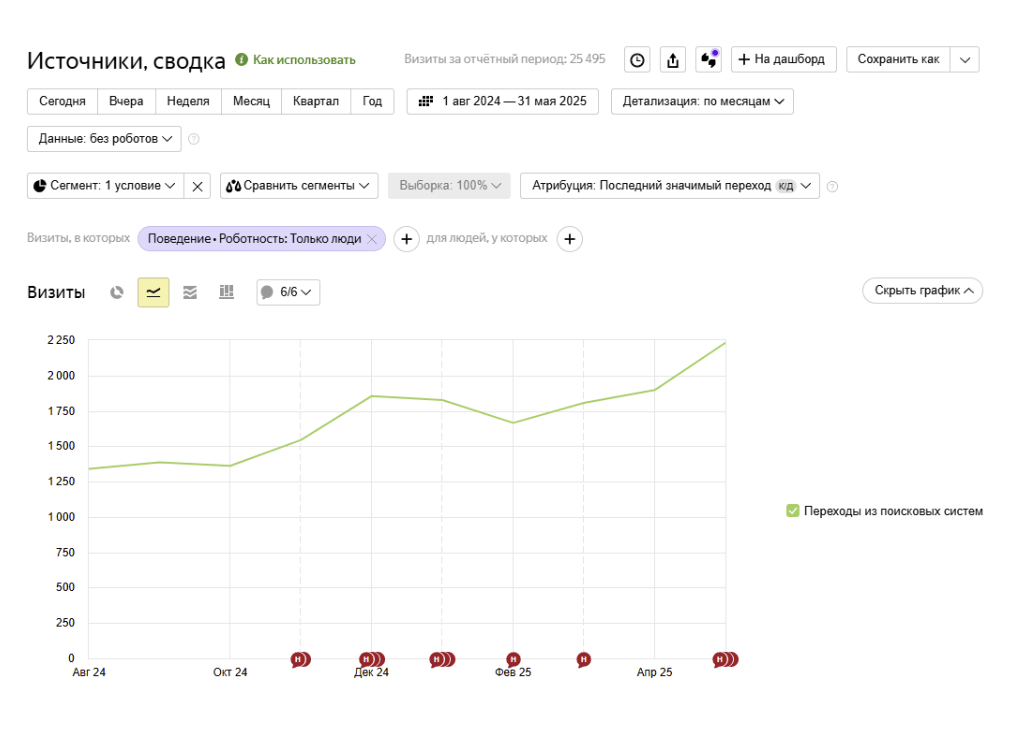
Task: Open the annotation marker at Ноя 24
Action: tap(300, 659)
